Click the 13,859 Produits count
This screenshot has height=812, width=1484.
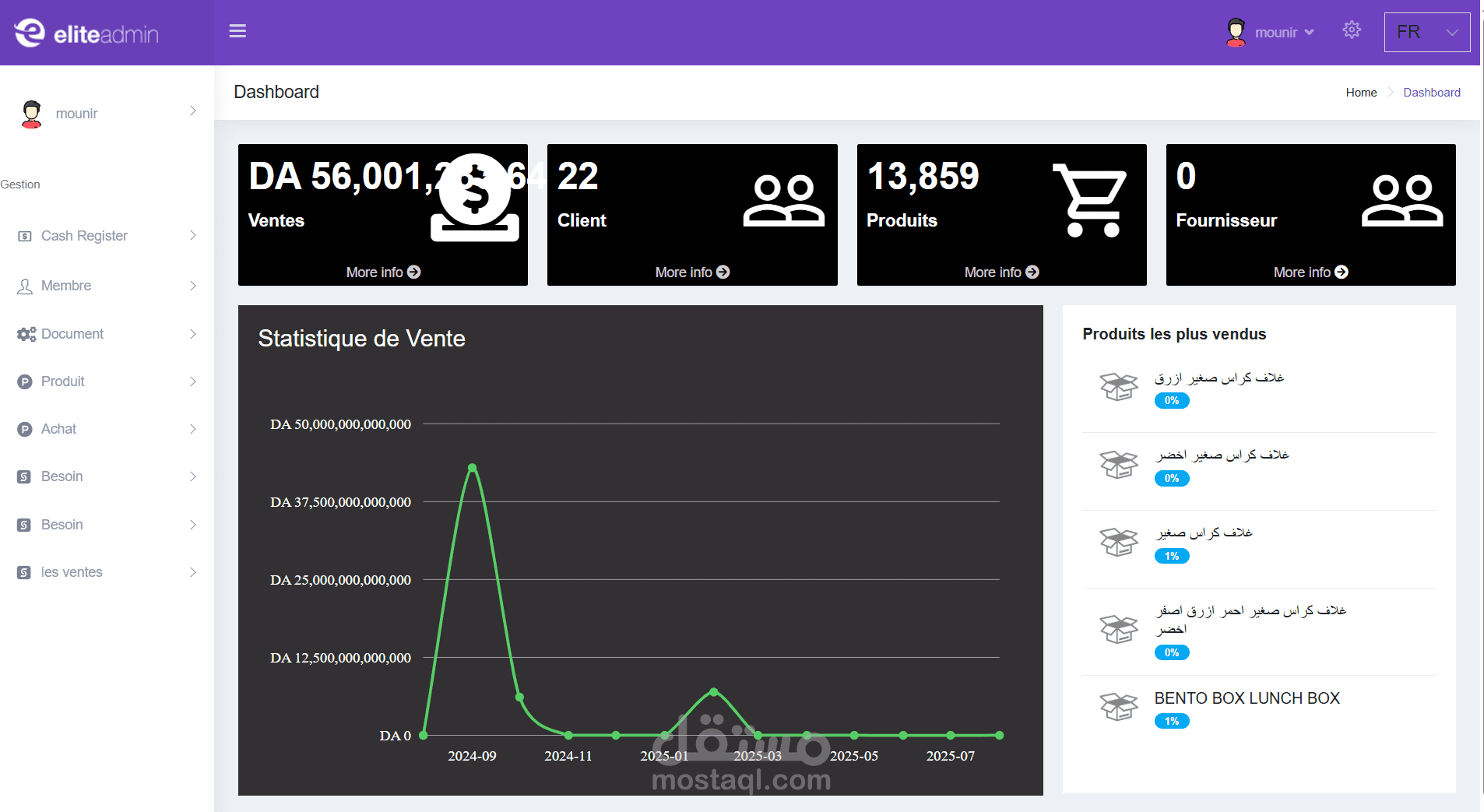923,177
